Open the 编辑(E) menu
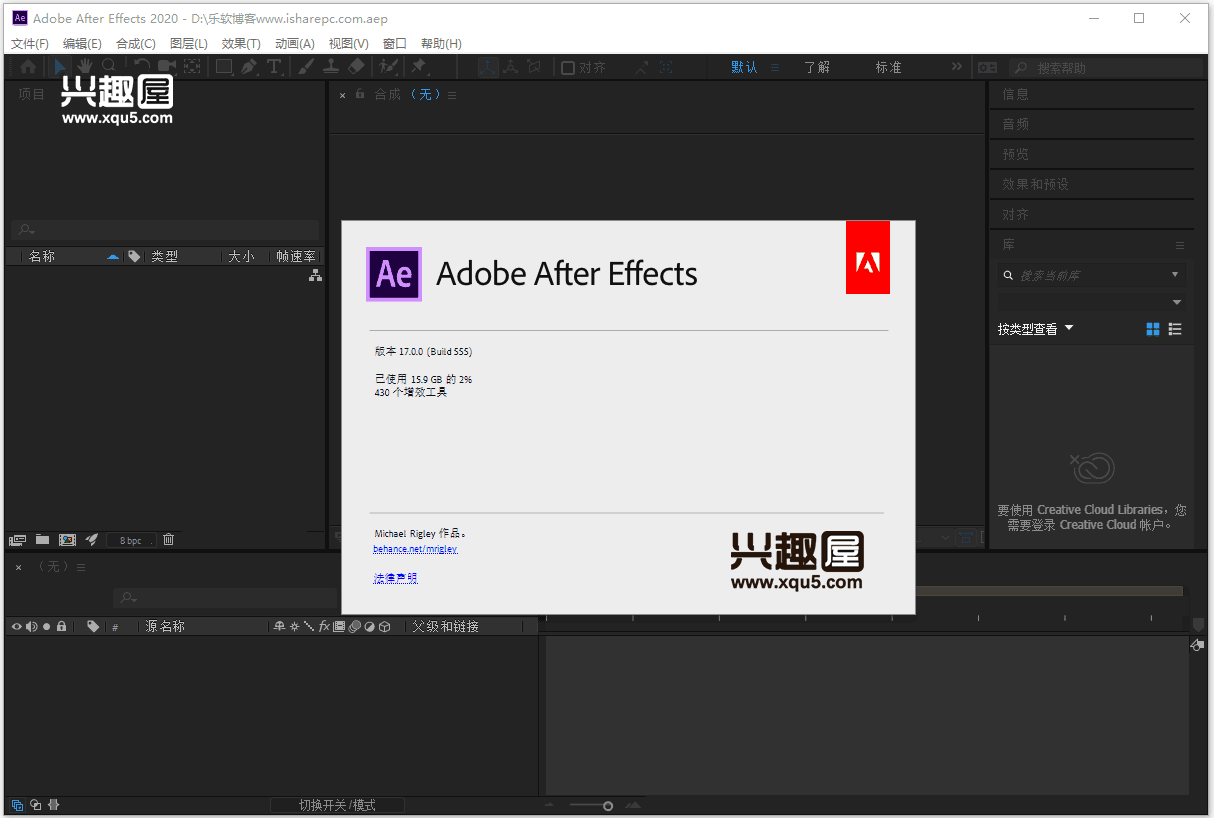 click(82, 44)
